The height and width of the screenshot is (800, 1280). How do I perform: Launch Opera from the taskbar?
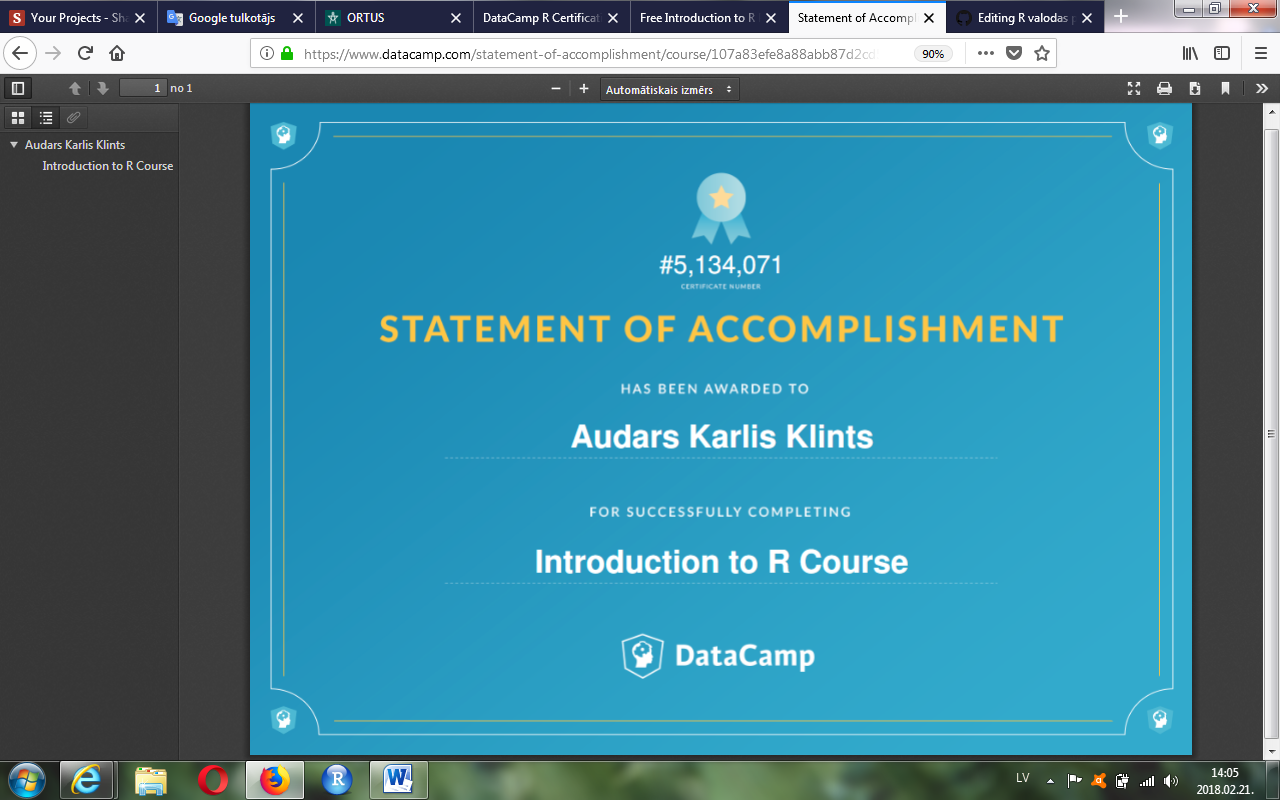tap(212, 779)
